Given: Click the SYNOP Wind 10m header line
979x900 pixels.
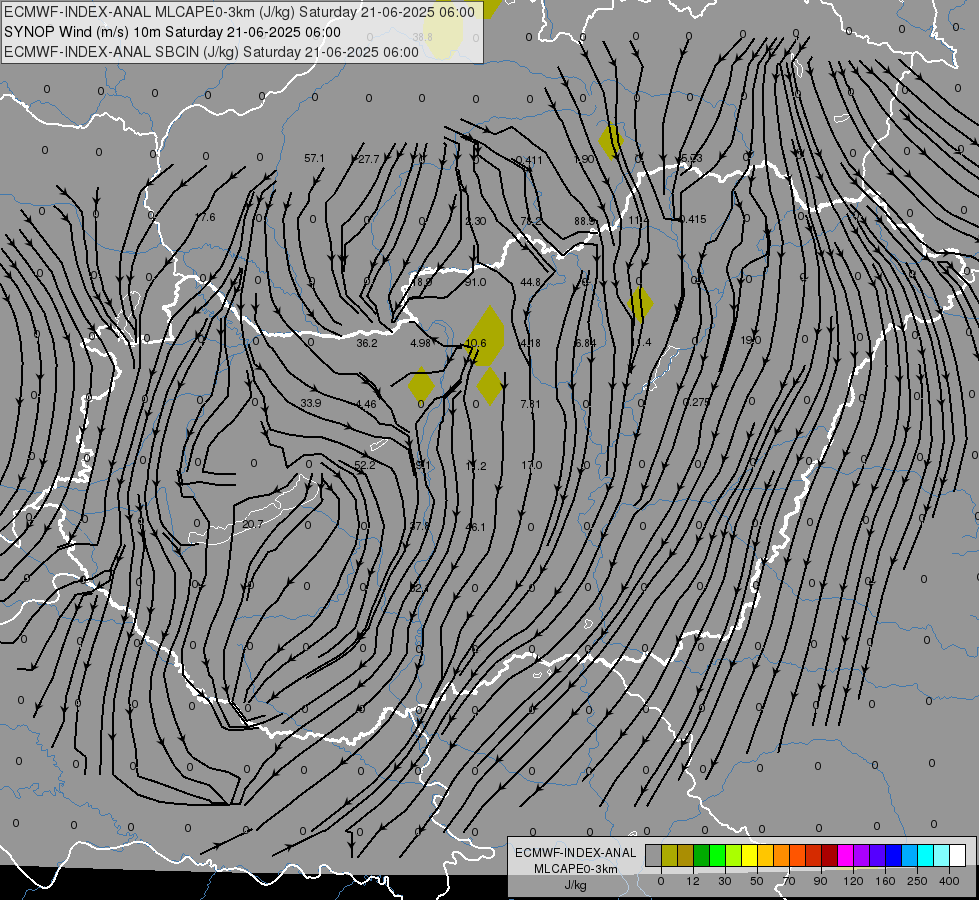Looking at the screenshot, I should pos(172,32).
